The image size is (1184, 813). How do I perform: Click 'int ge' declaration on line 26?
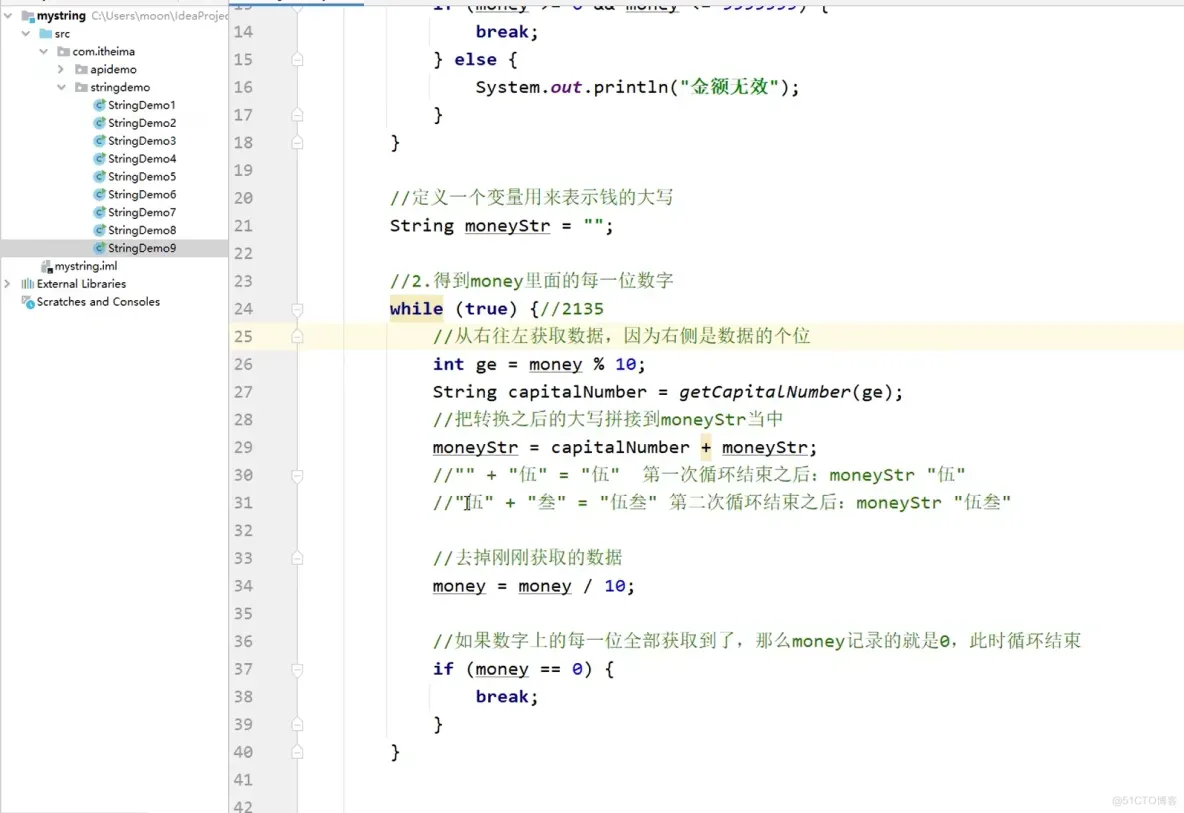pos(464,364)
